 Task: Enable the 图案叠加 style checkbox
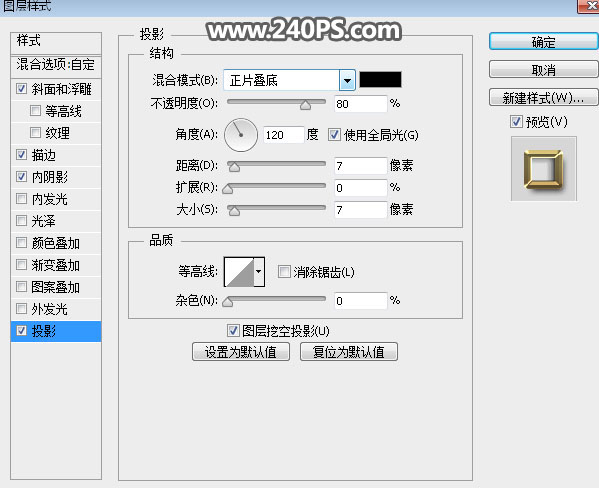point(21,287)
